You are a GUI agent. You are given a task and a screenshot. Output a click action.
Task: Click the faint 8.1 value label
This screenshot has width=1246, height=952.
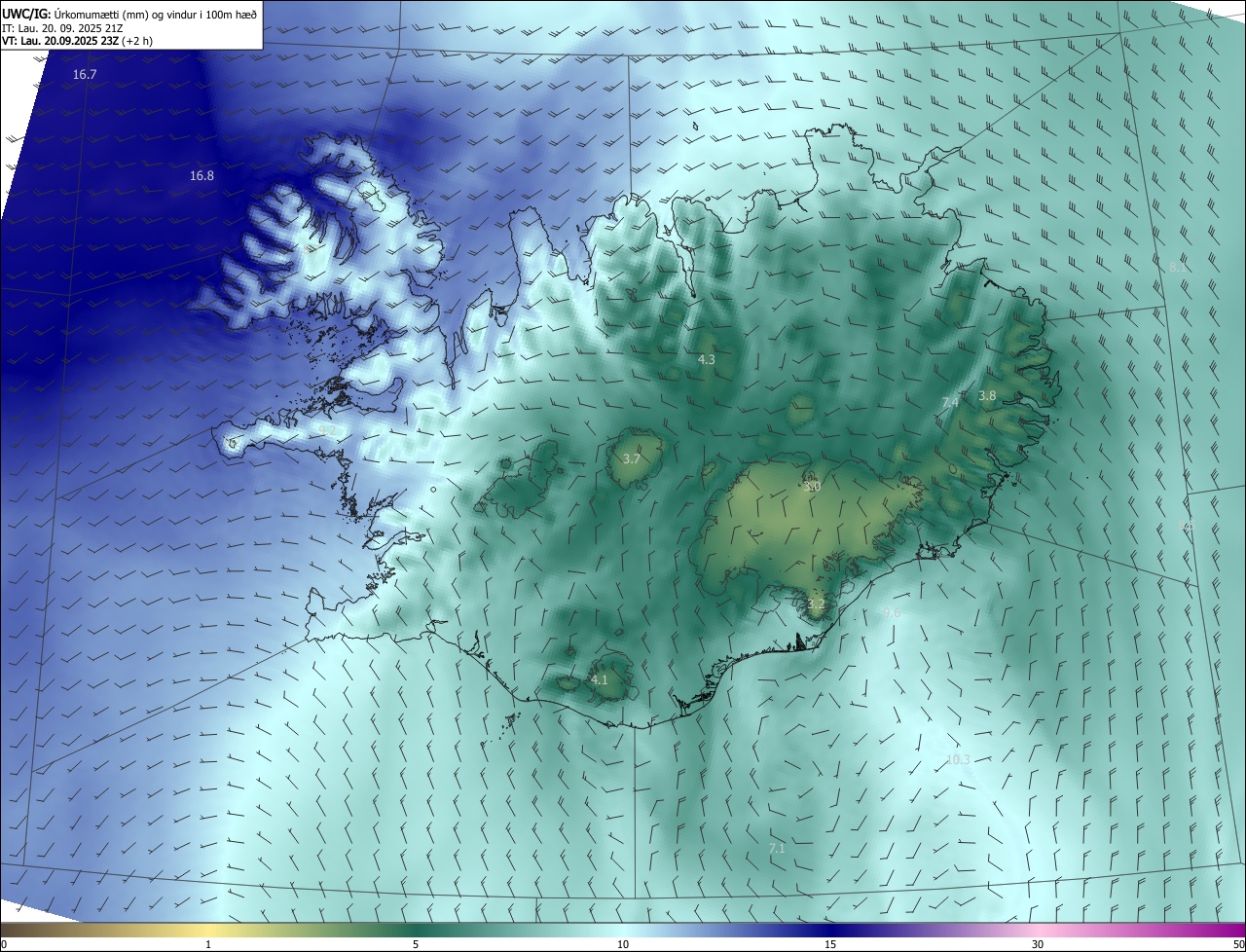pos(1176,267)
